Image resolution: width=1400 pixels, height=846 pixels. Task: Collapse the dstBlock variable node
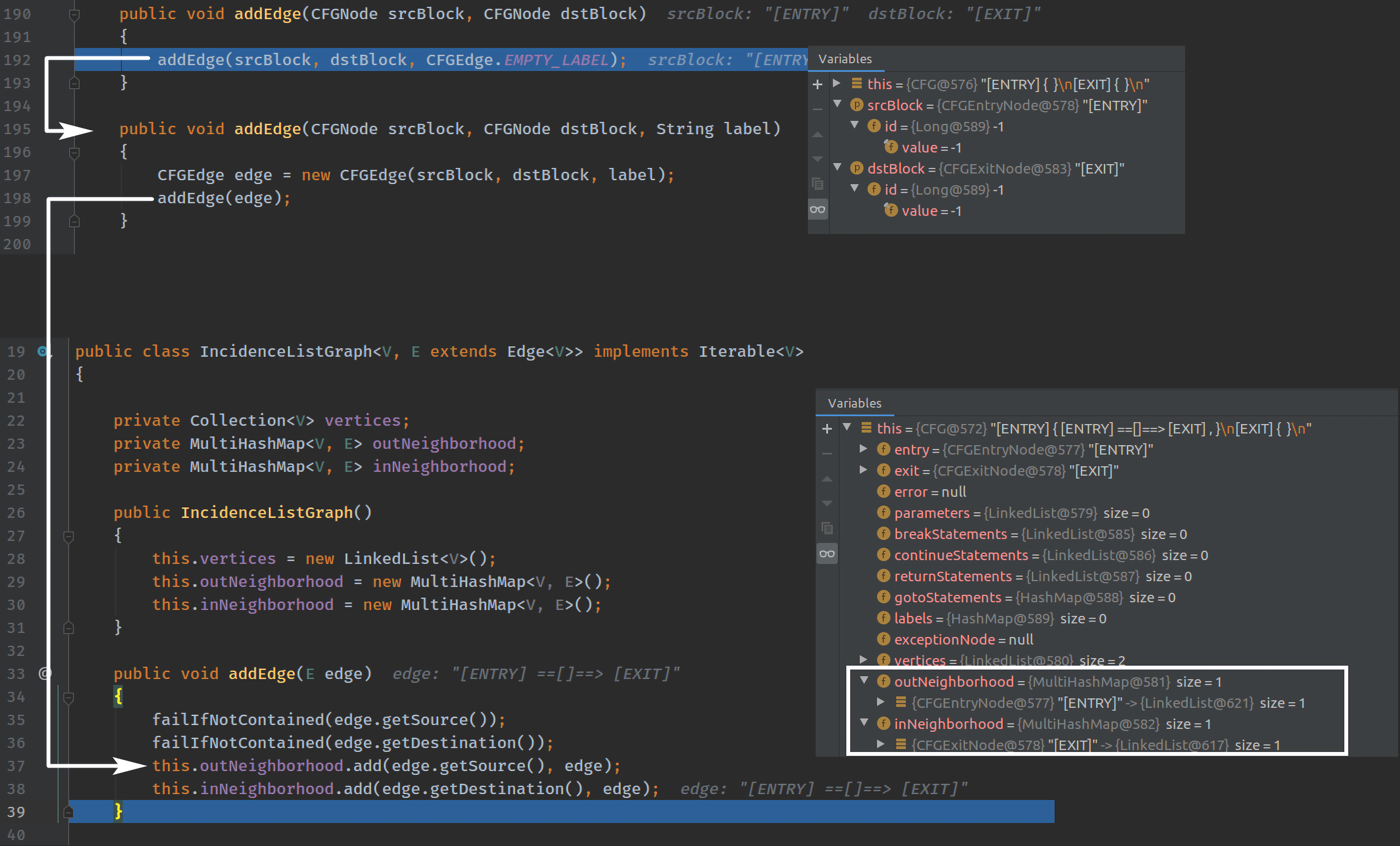pyautogui.click(x=837, y=167)
